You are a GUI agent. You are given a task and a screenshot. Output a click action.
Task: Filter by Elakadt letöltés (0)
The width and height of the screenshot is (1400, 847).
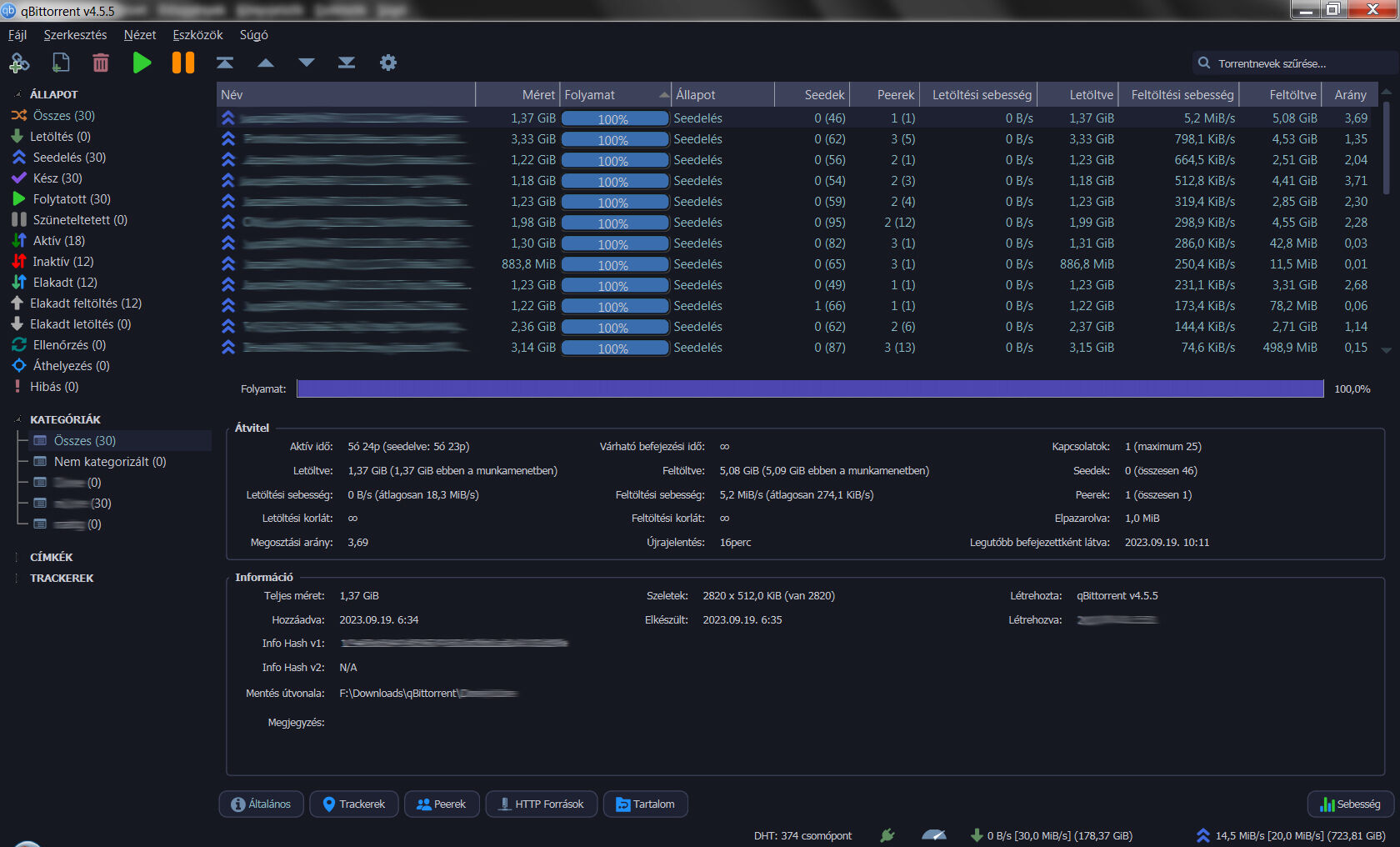(71, 324)
